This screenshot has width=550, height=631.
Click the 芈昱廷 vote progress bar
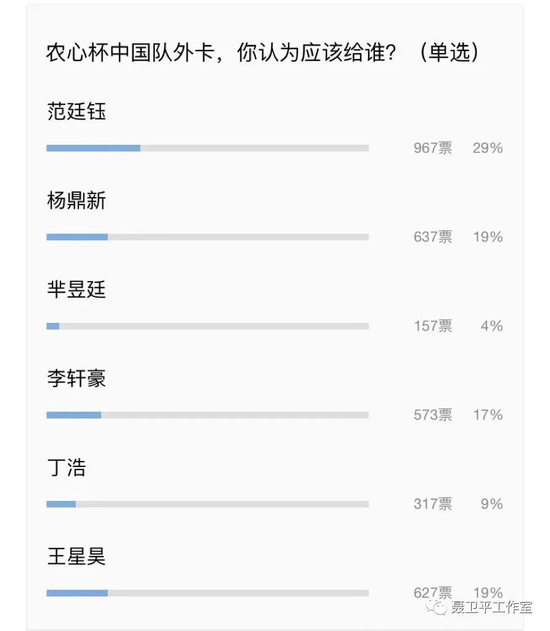(208, 326)
